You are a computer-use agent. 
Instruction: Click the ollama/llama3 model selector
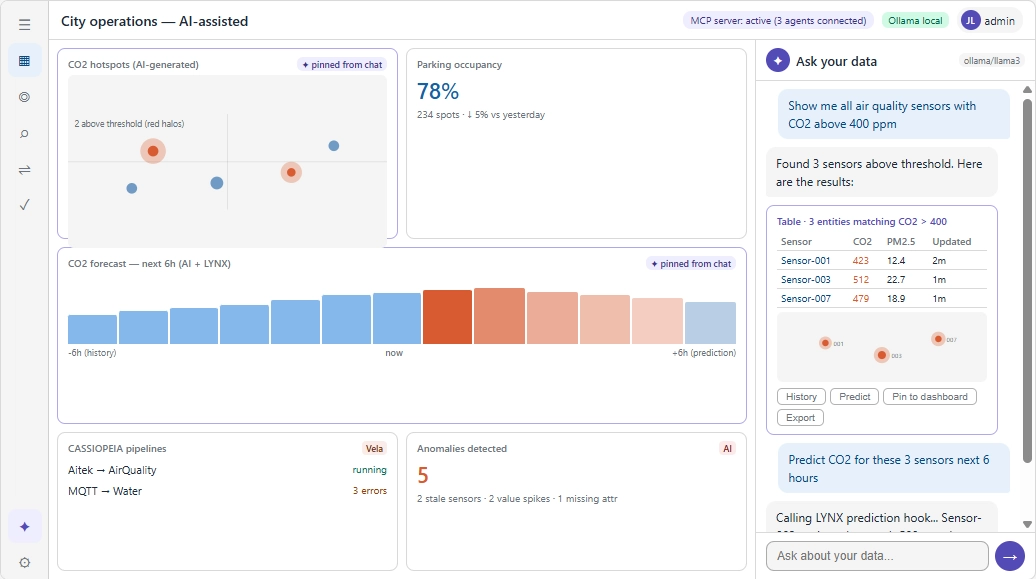[993, 61]
